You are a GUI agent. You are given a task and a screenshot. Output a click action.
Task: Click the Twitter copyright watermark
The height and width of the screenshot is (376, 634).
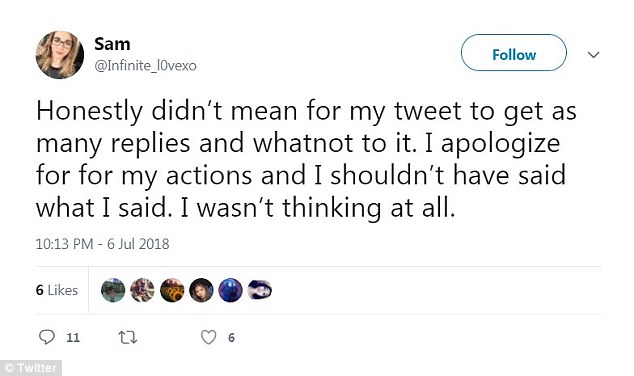[31, 368]
